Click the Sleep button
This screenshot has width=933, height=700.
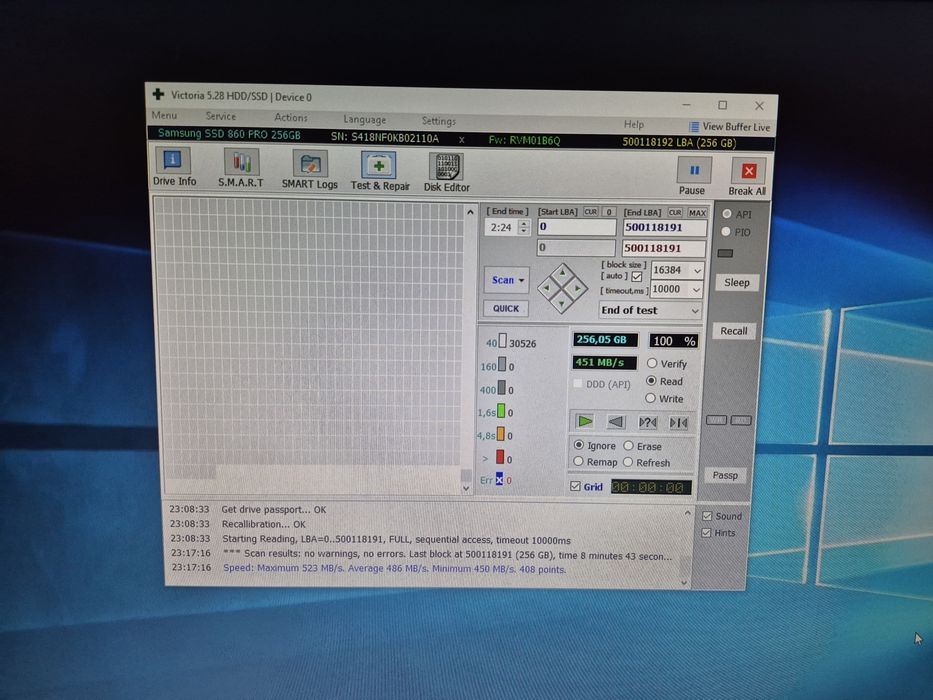[x=737, y=282]
